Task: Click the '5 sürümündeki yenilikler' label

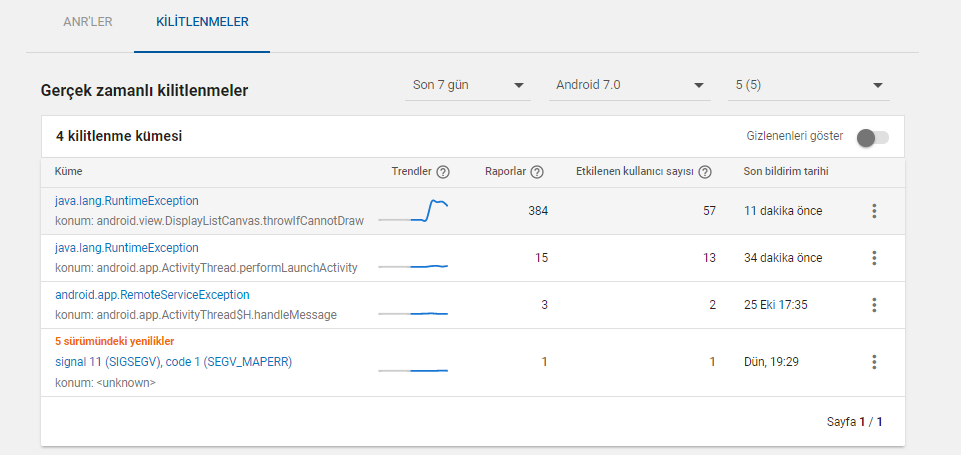Action: pyautogui.click(x=115, y=342)
